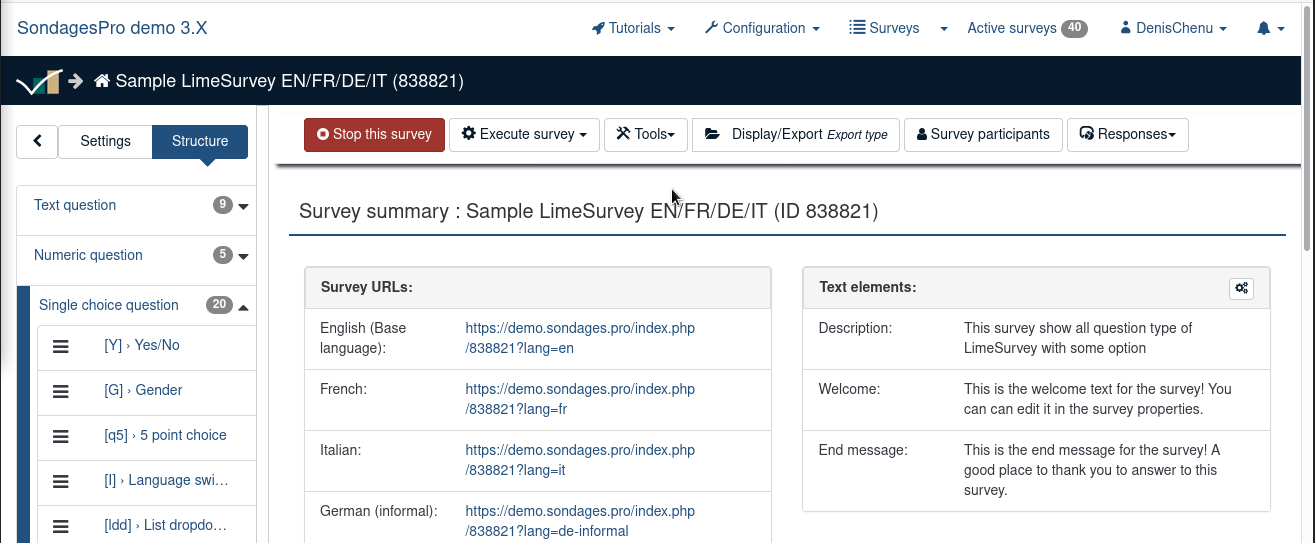Expand the Numeric question group
This screenshot has width=1315, height=543.
[x=243, y=256]
